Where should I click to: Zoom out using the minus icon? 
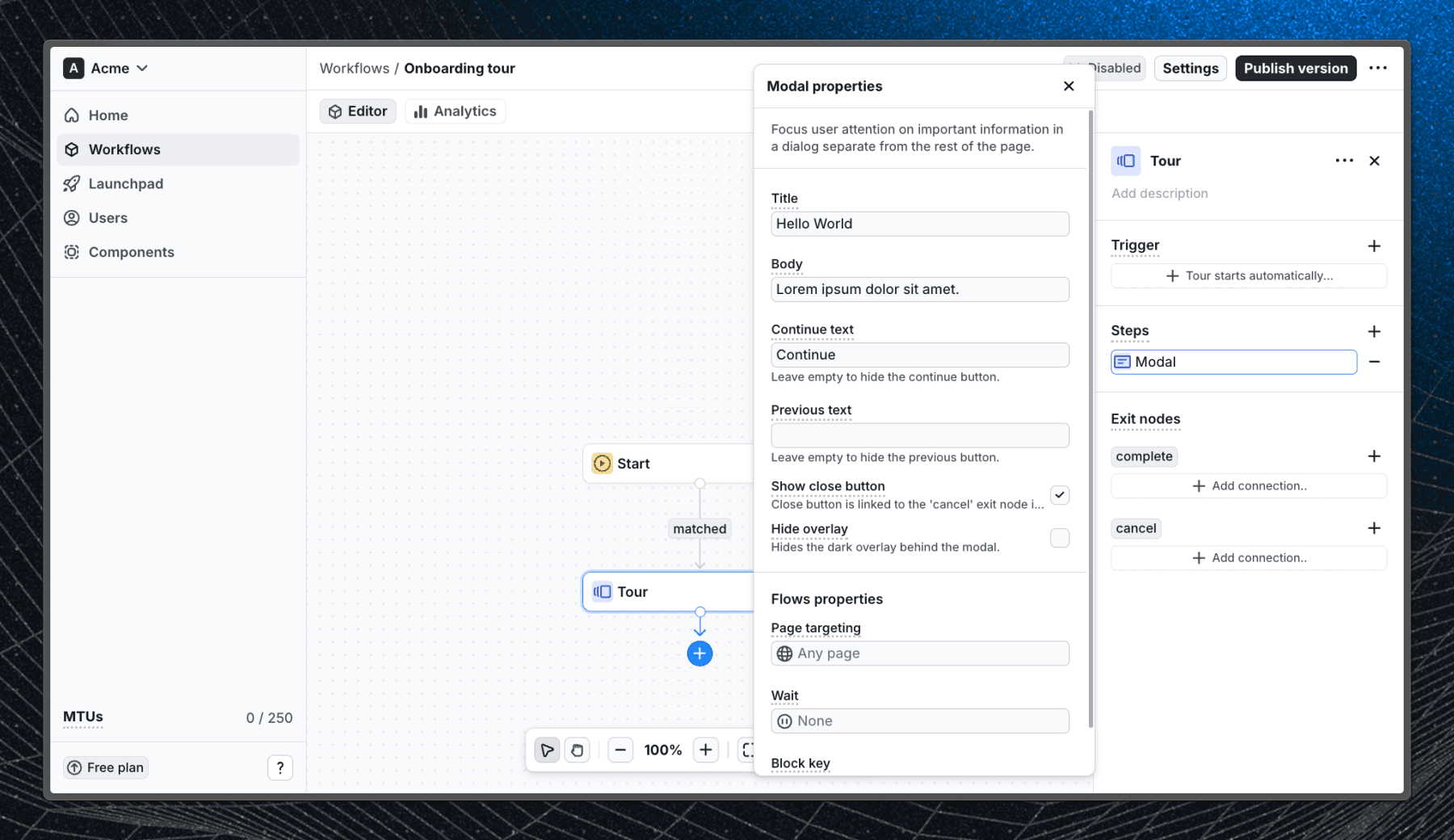click(x=620, y=750)
